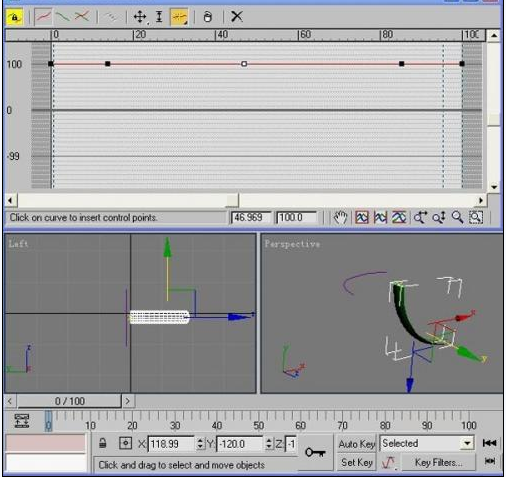Image resolution: width=506 pixels, height=477 pixels.
Task: Click the control point position field 46.969
Action: click(x=250, y=218)
